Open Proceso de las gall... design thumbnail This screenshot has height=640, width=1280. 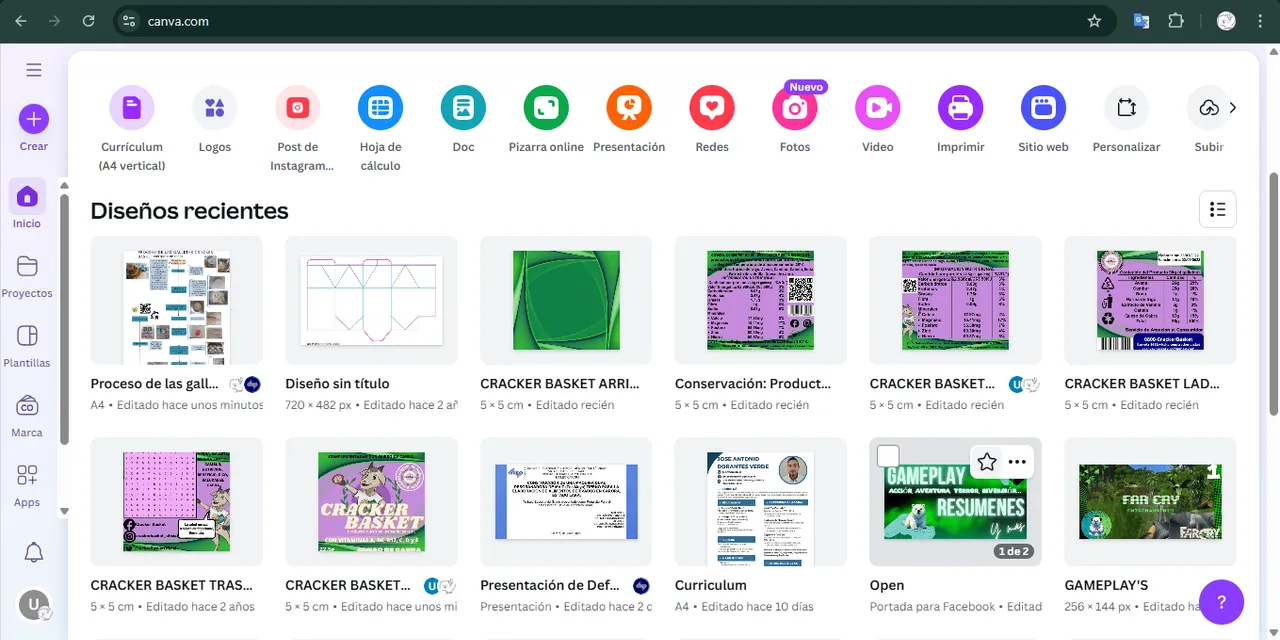click(177, 300)
